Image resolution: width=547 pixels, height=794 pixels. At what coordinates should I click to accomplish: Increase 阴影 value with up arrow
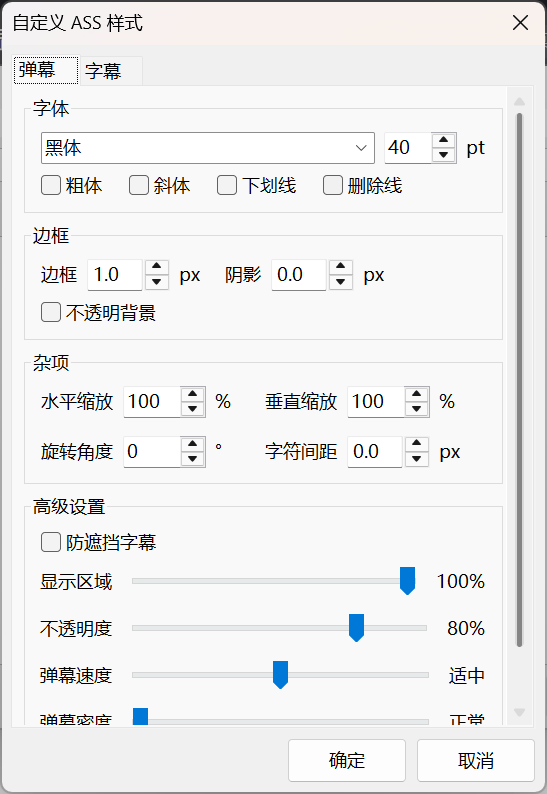340,267
